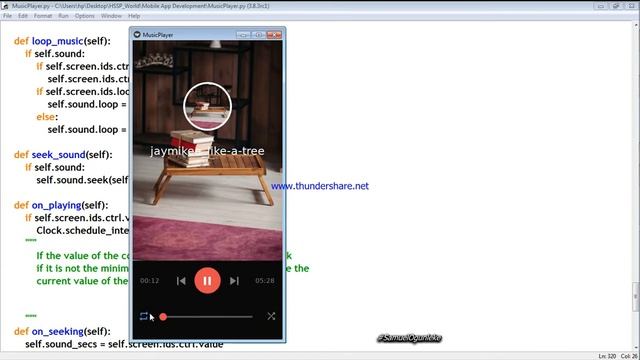Viewport: 640px width, 360px height.
Task: Open the File menu
Action: (7, 16)
